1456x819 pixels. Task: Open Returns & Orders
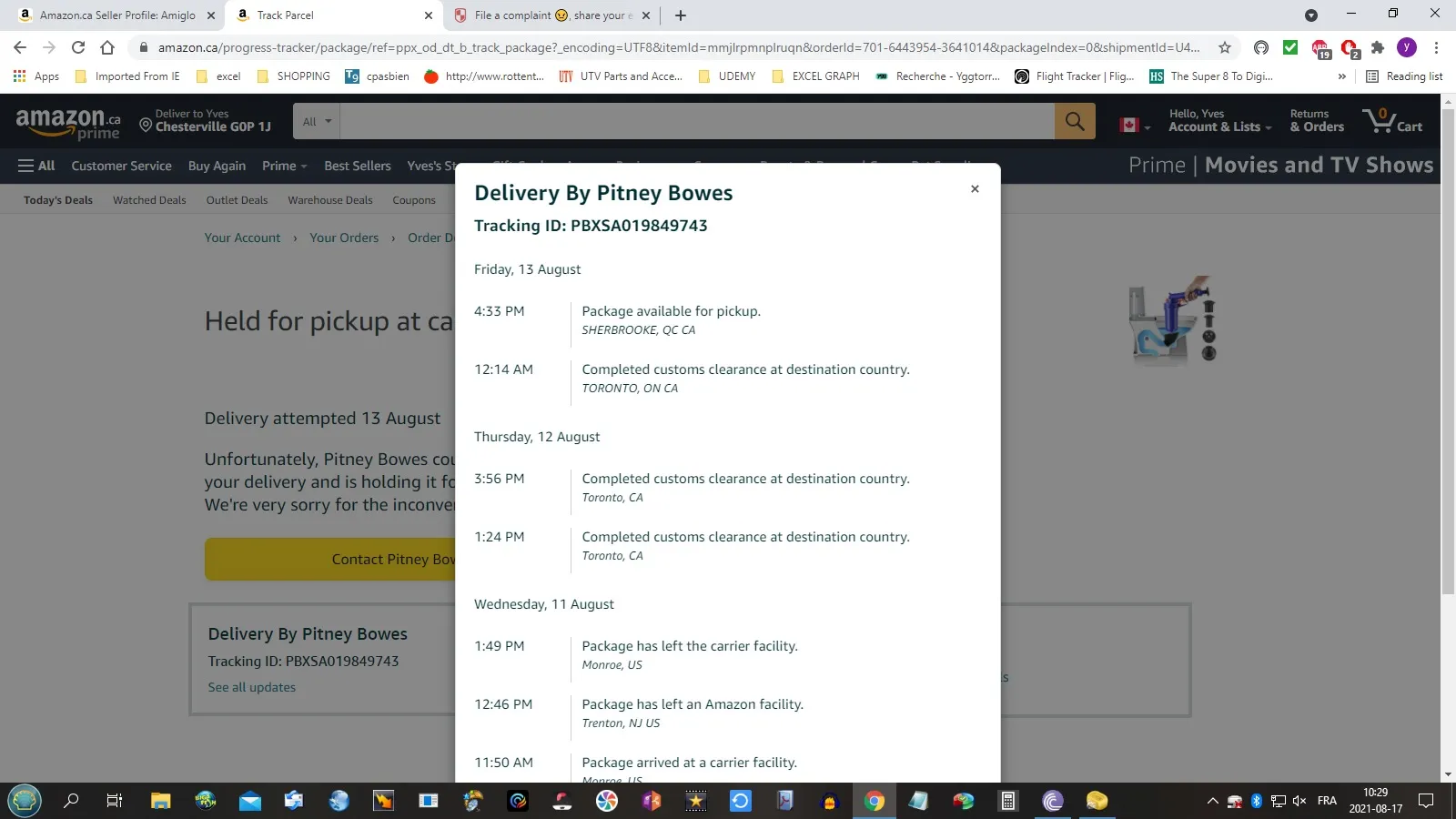point(1316,121)
